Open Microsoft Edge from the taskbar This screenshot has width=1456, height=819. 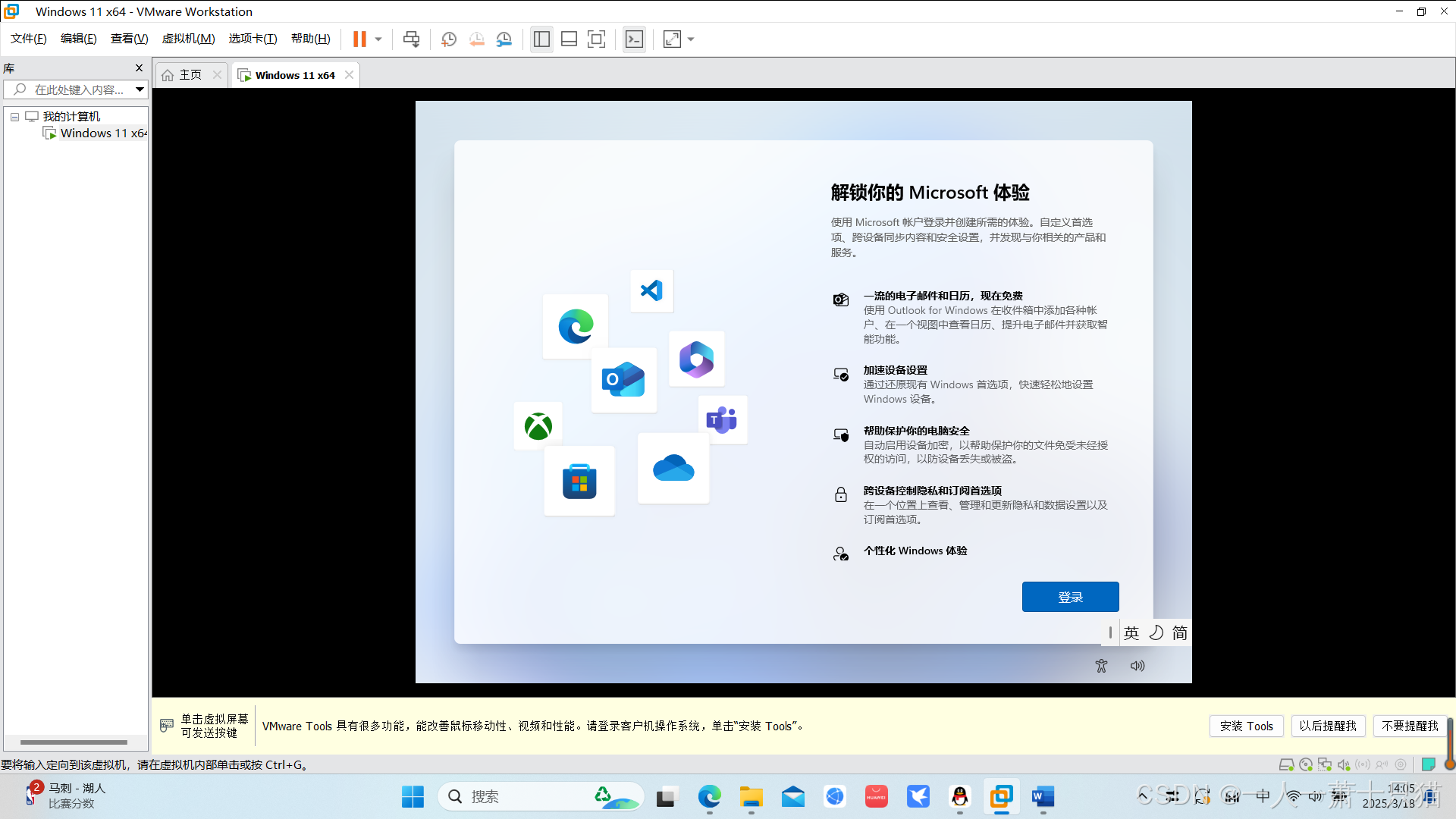pos(709,796)
